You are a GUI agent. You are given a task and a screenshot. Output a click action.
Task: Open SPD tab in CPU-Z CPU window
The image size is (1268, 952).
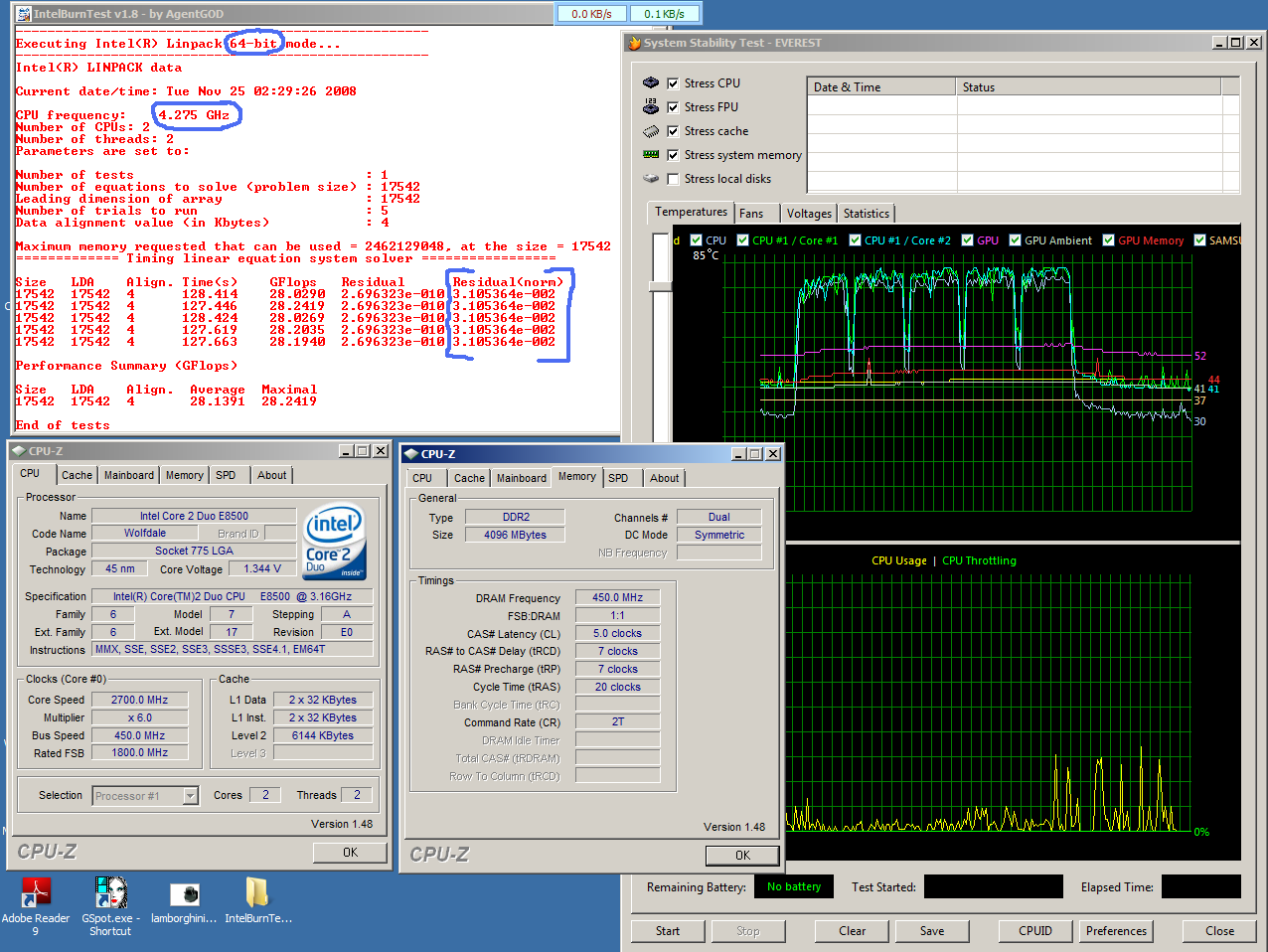pos(226,475)
